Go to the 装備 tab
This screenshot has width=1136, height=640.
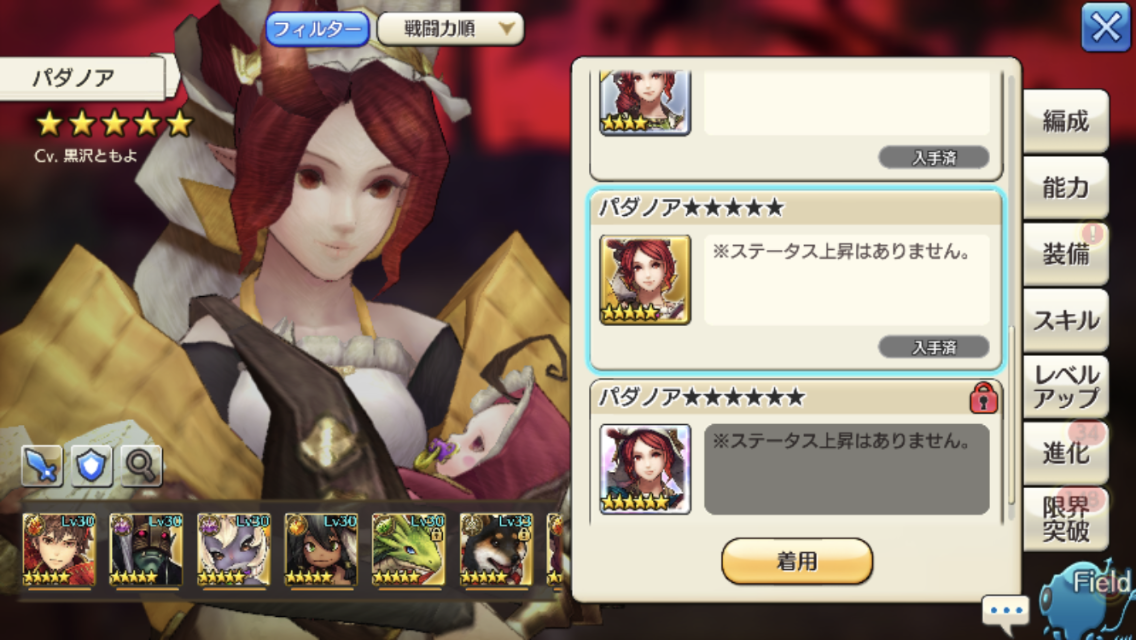1065,254
